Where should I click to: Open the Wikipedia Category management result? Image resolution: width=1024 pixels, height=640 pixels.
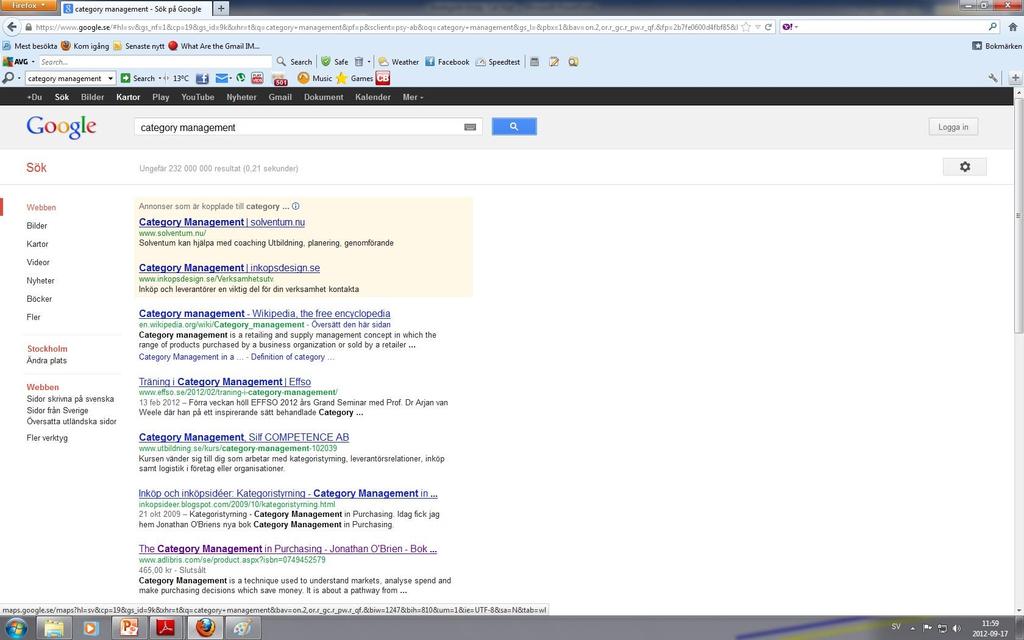pyautogui.click(x=264, y=313)
